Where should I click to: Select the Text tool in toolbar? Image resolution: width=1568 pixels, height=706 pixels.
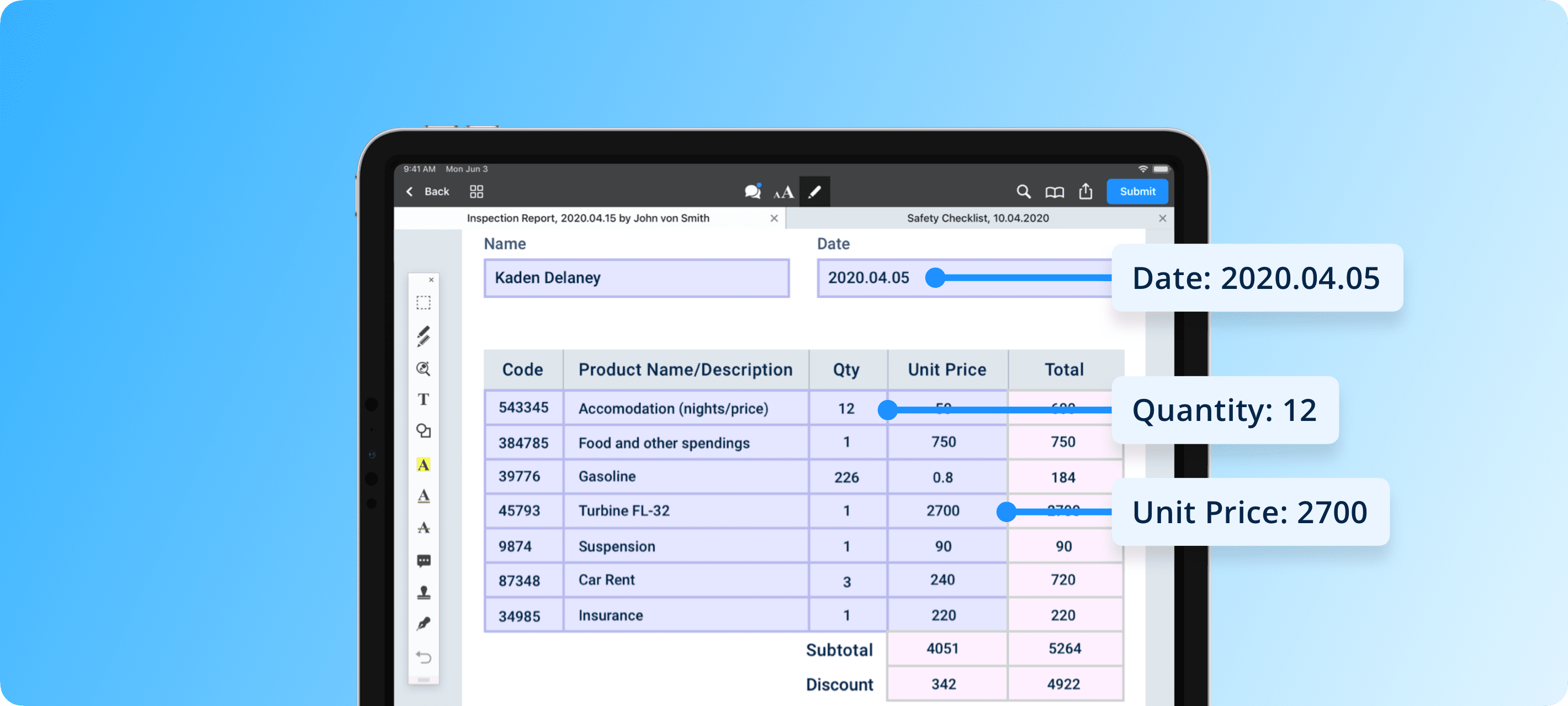pos(423,399)
